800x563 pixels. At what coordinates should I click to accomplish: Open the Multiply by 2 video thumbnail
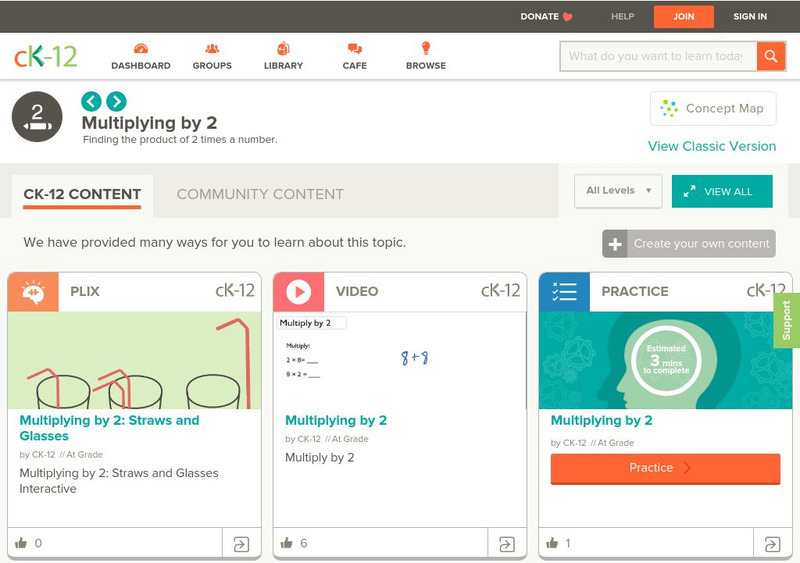click(x=400, y=360)
